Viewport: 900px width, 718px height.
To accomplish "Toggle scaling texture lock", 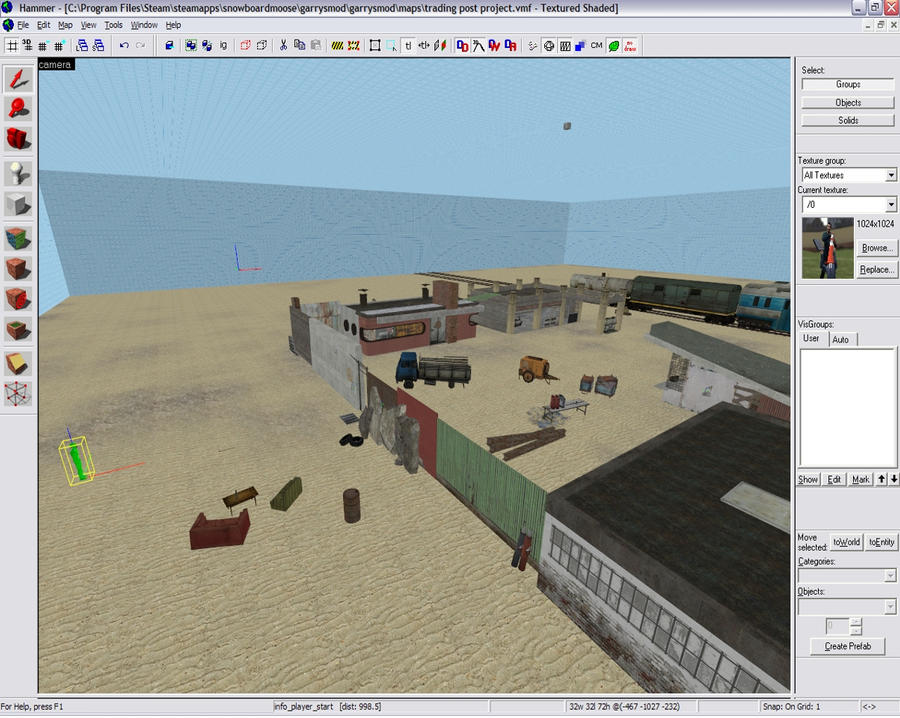I will [424, 45].
